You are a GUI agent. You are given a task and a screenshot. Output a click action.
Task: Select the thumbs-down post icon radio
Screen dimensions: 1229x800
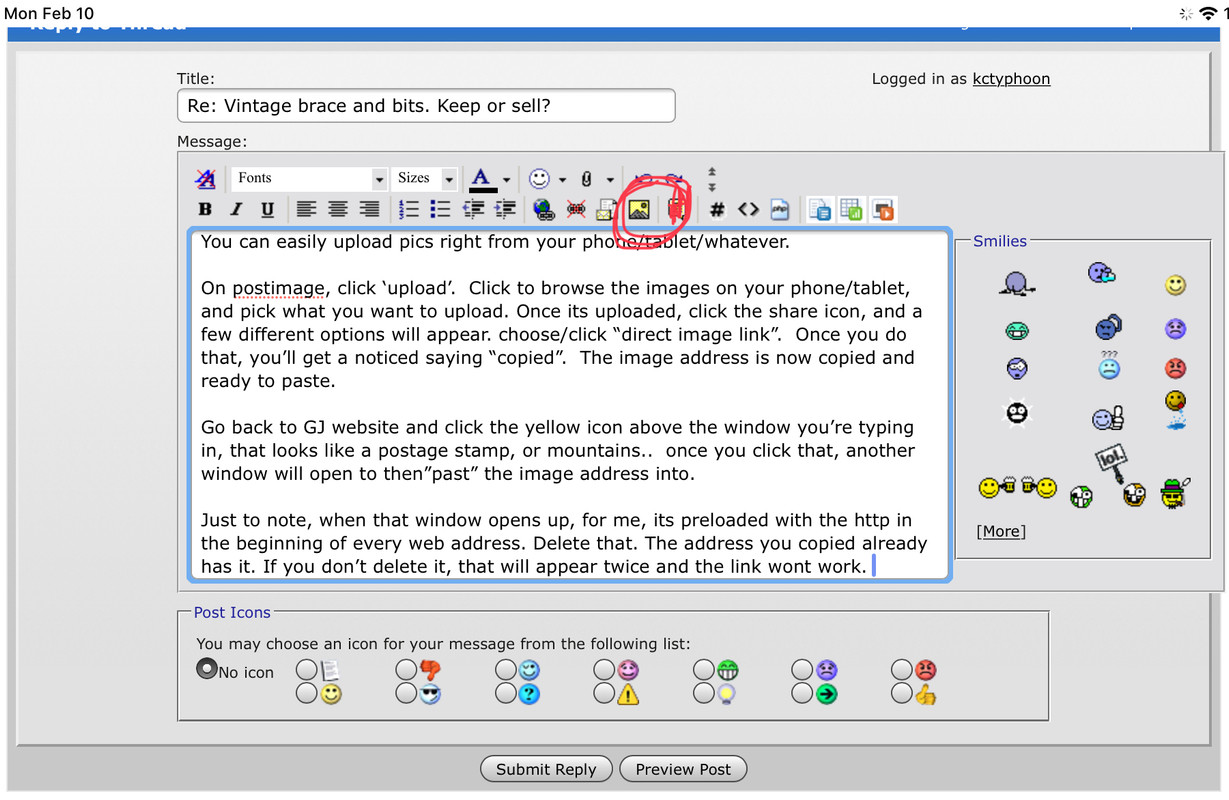click(406, 669)
